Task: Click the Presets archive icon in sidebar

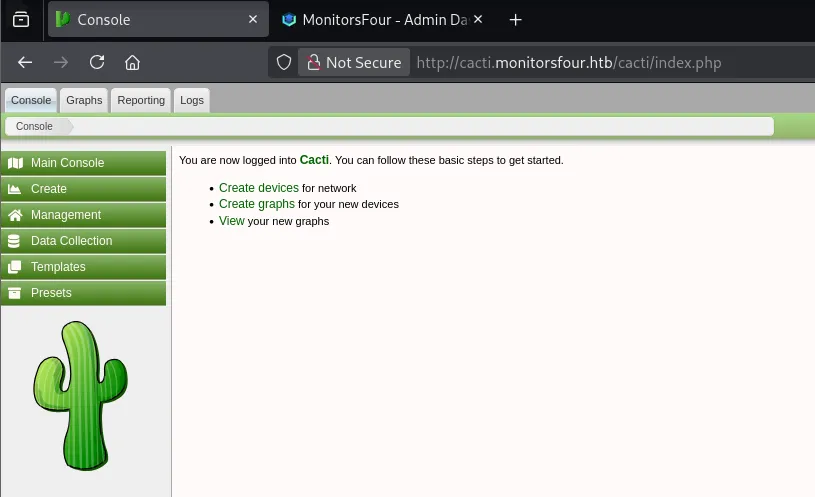Action: 14,293
